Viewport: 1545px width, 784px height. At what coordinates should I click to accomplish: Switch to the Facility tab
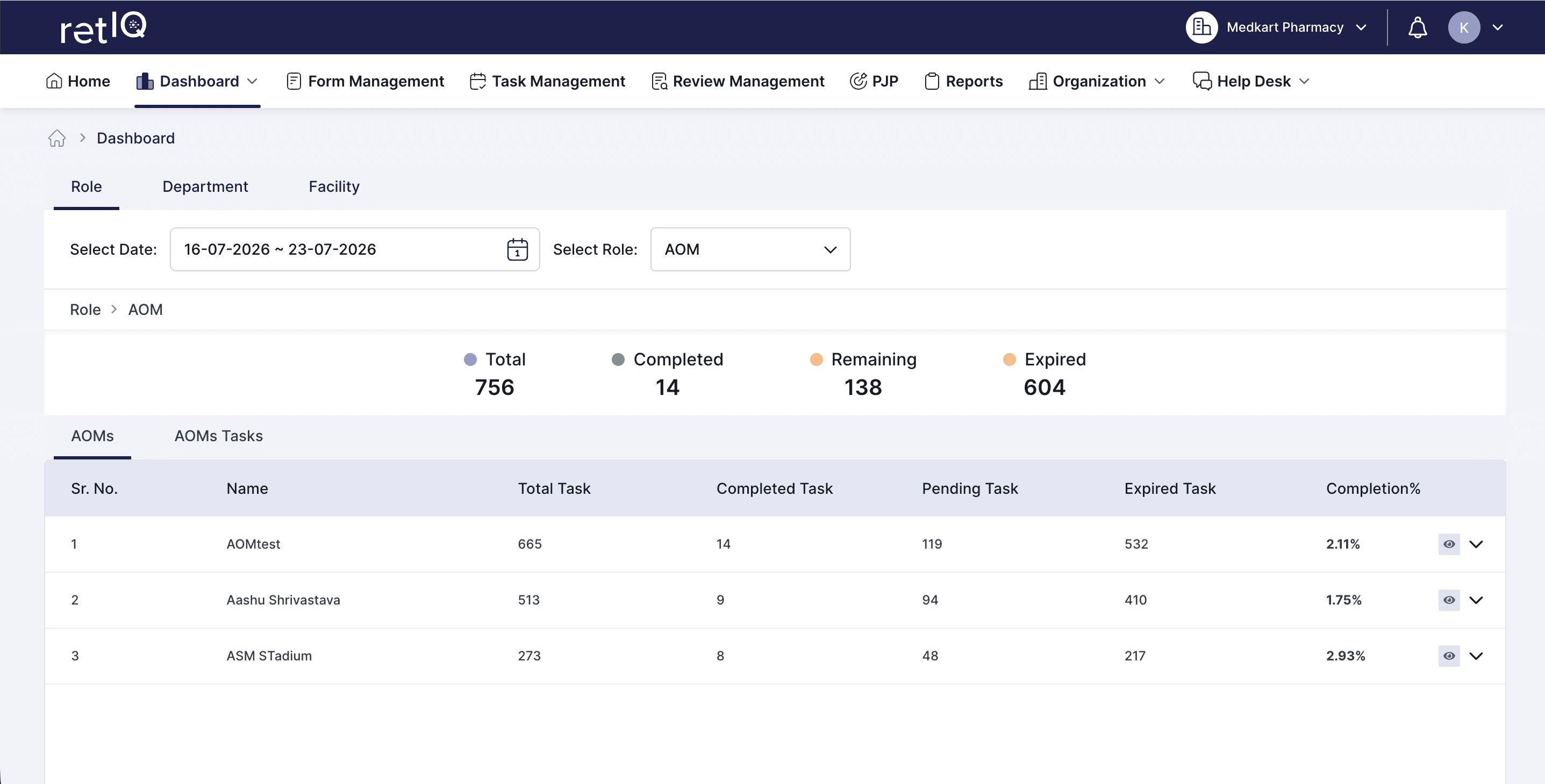click(x=334, y=186)
